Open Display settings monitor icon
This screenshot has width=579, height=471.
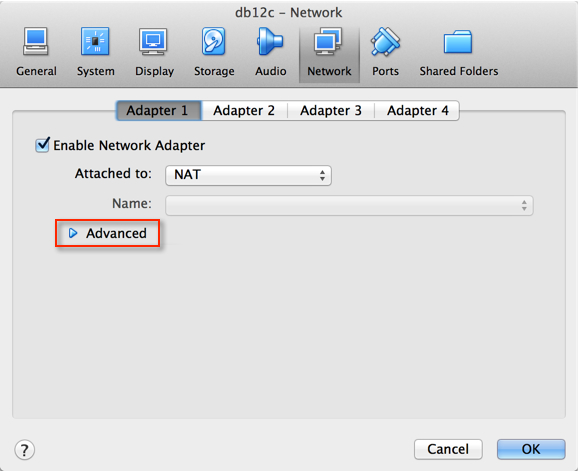[153, 41]
